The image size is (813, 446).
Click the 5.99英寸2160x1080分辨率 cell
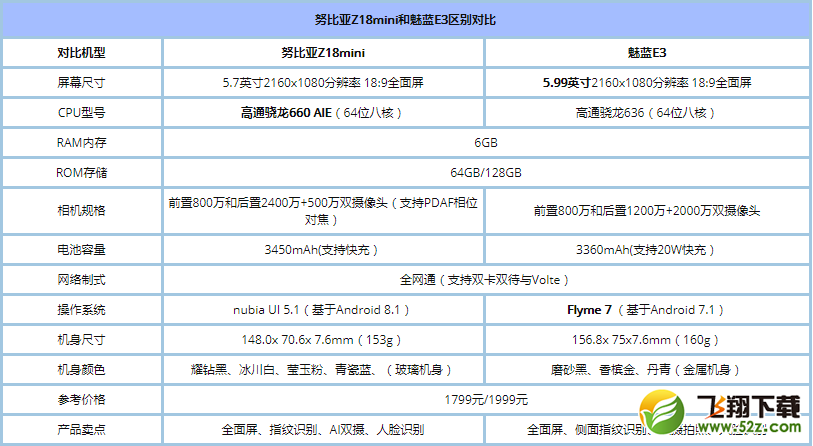[x=647, y=82]
